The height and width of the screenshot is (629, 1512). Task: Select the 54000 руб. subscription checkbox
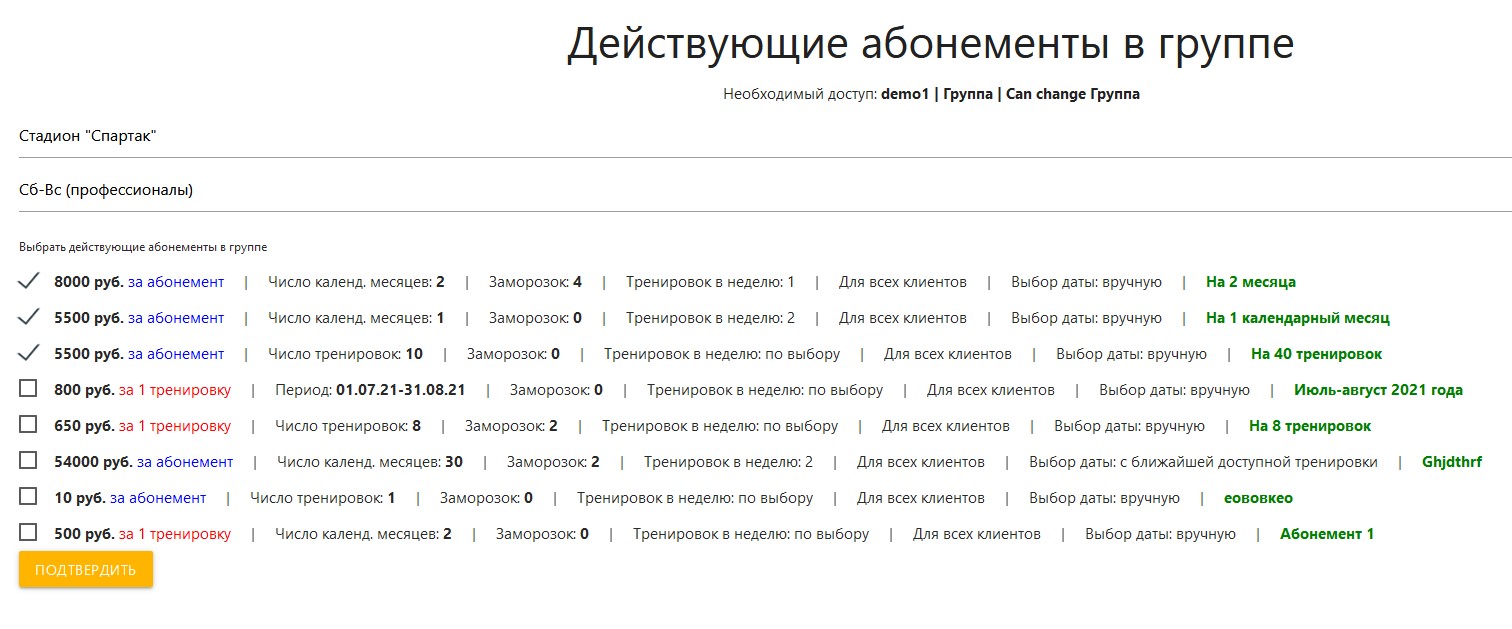point(28,460)
